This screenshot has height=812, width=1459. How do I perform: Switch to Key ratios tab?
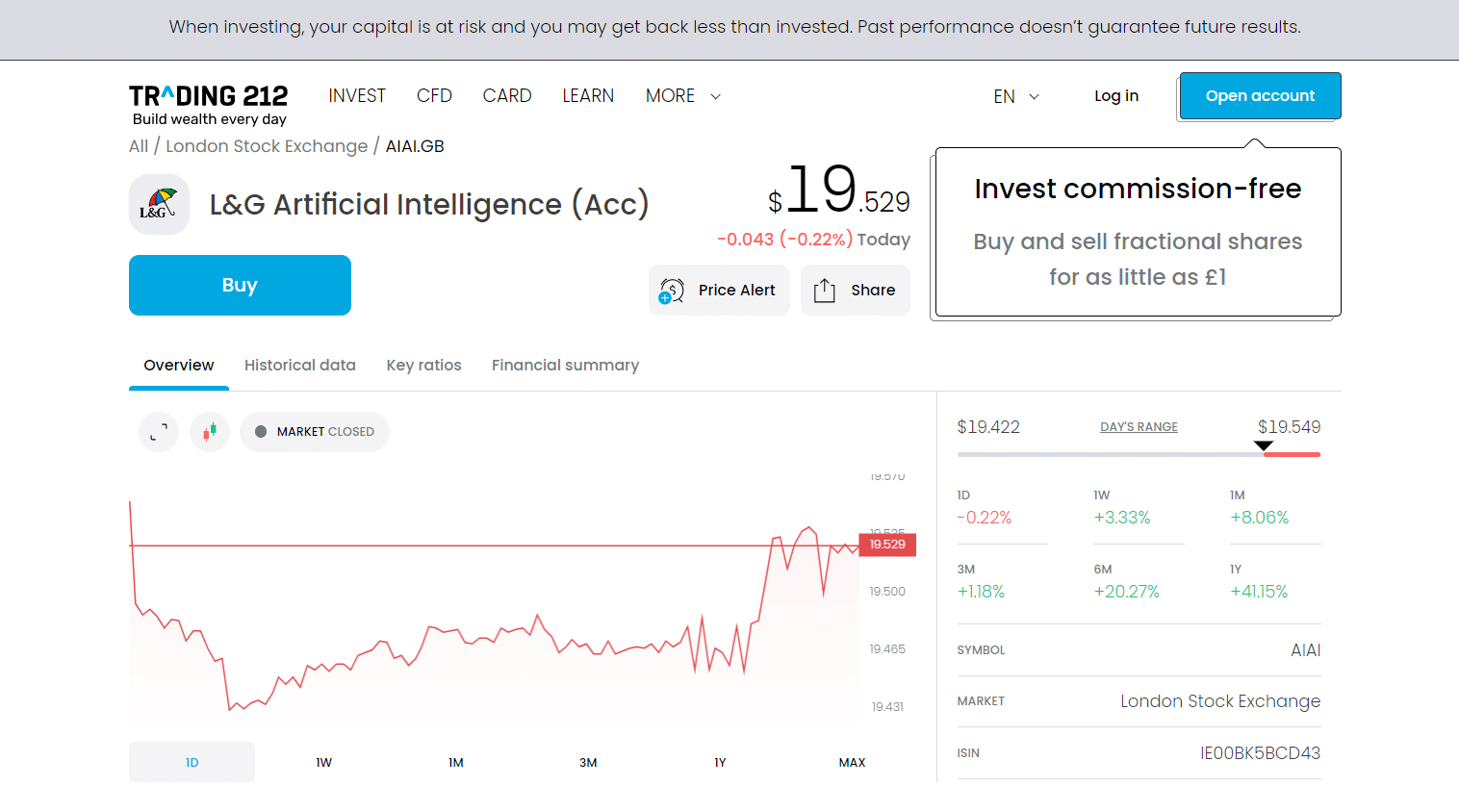point(424,366)
